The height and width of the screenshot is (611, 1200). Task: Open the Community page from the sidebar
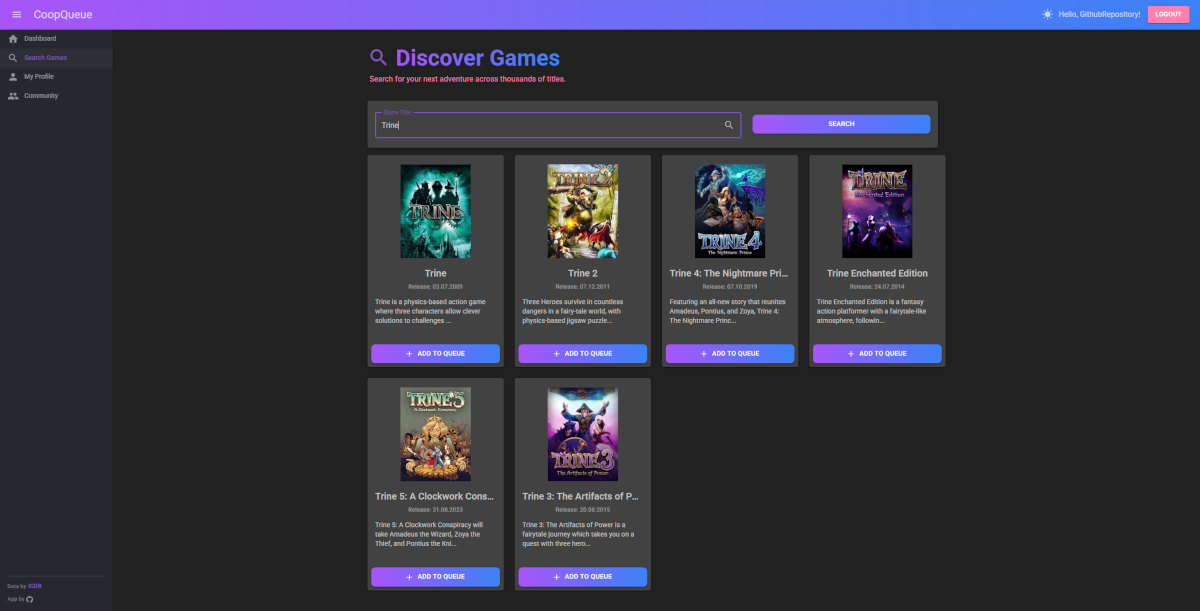point(41,96)
